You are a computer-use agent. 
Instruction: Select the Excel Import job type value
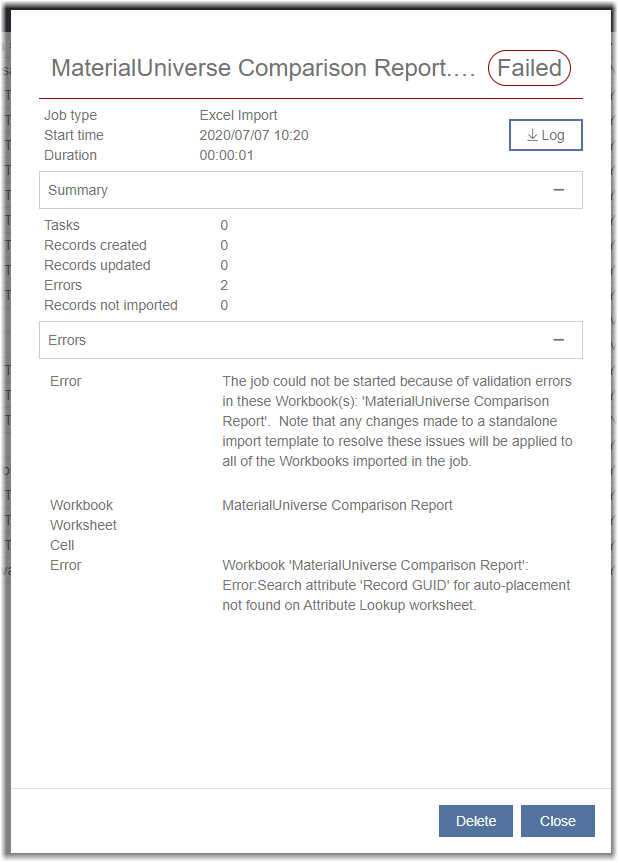tap(238, 115)
